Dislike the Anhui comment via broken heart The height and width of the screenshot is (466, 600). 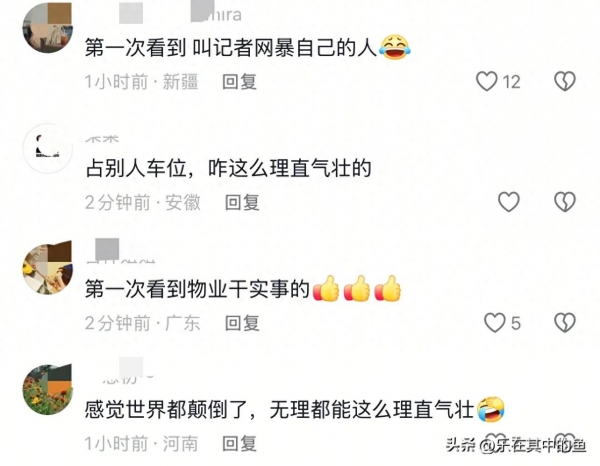pos(565,202)
